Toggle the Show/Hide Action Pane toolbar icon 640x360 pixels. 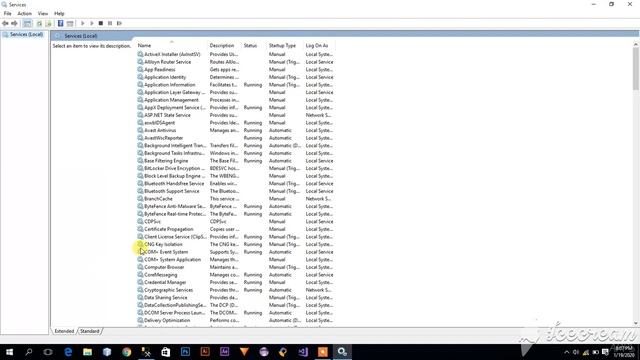click(70, 23)
